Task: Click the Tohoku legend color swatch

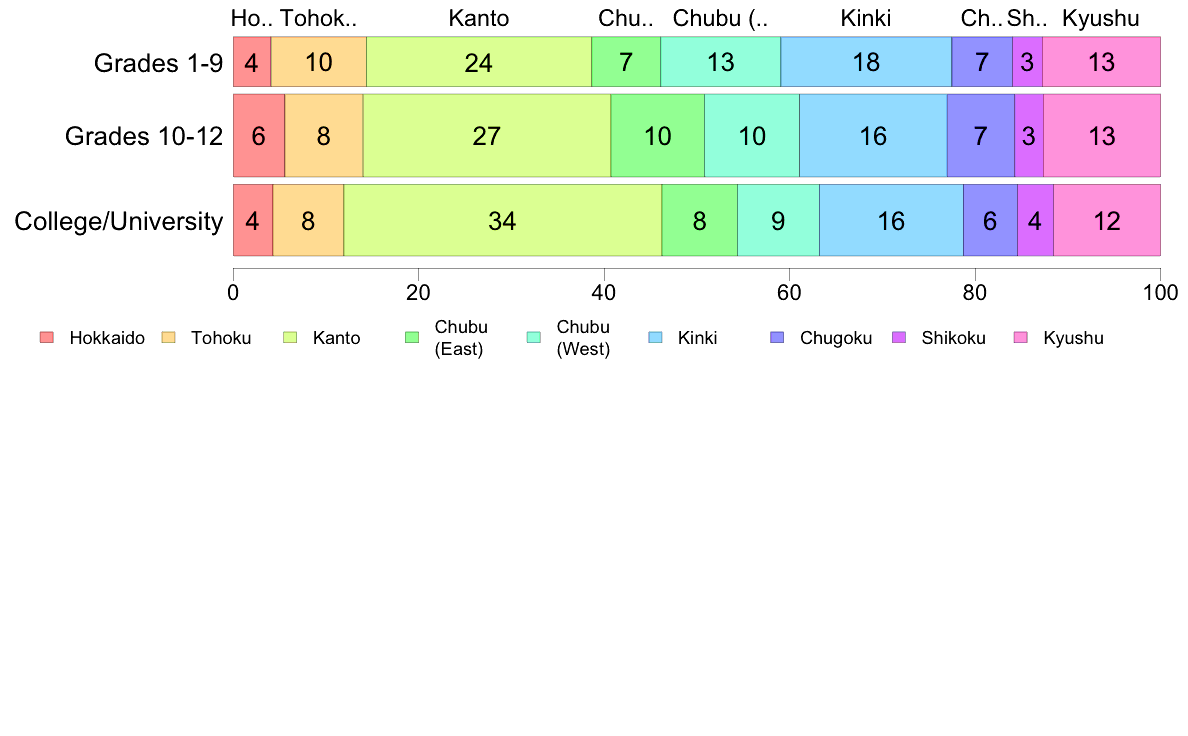Action: (x=168, y=337)
